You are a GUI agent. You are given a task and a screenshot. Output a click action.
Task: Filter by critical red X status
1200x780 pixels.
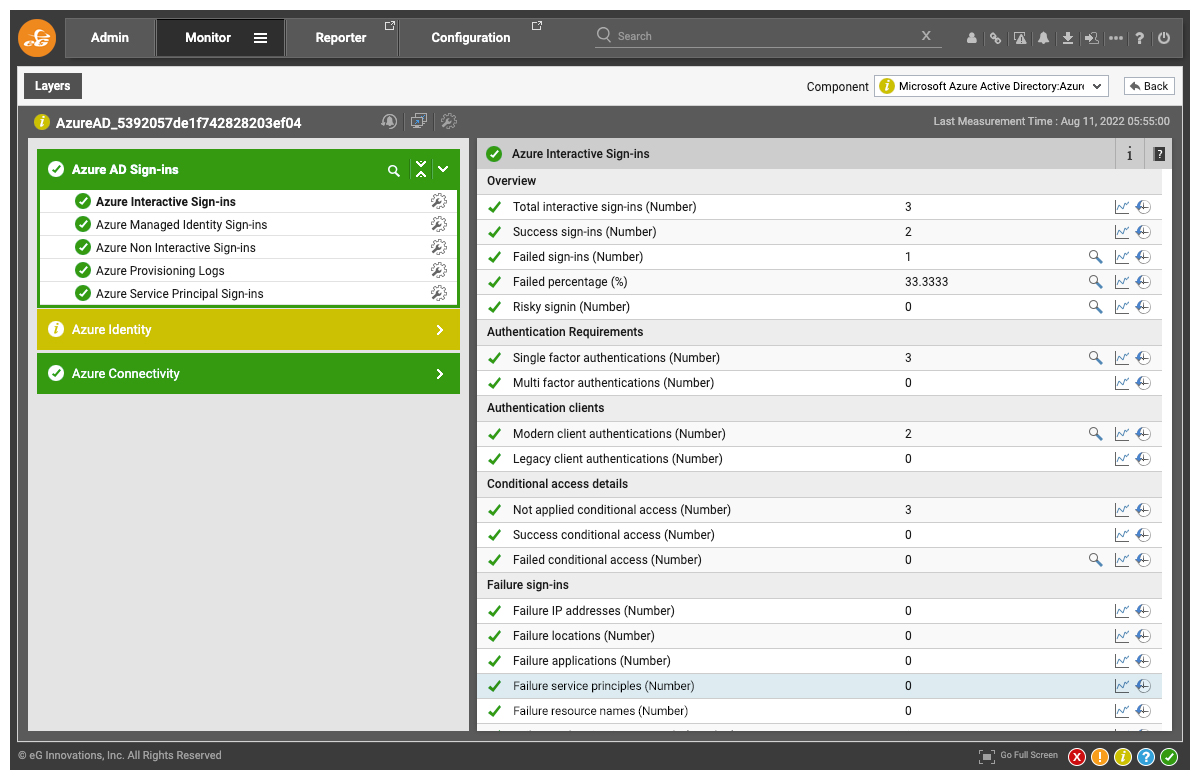tap(1077, 757)
